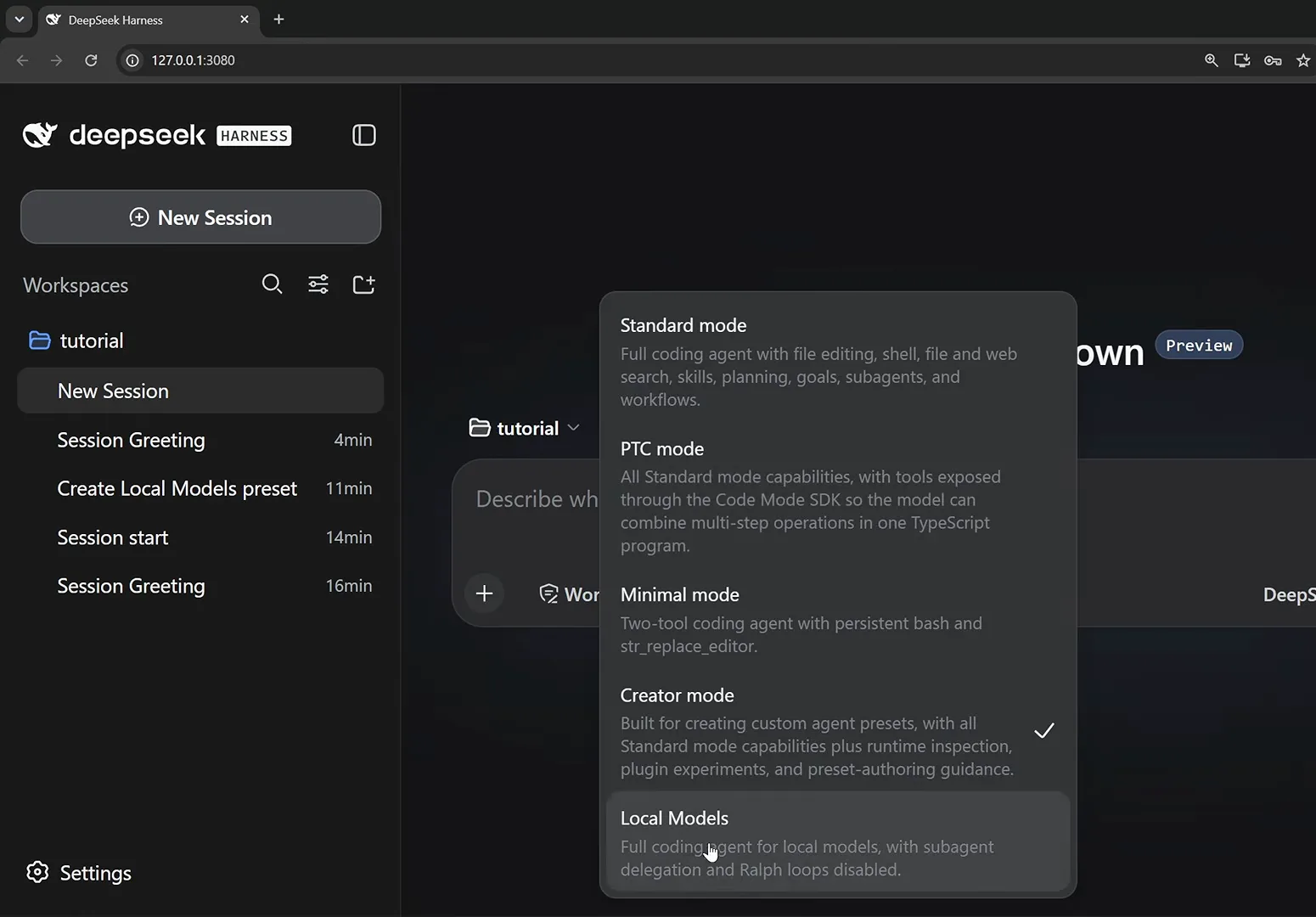Image resolution: width=1316 pixels, height=917 pixels.
Task: Open Session Greeting from 16min ago
Action: 200,586
